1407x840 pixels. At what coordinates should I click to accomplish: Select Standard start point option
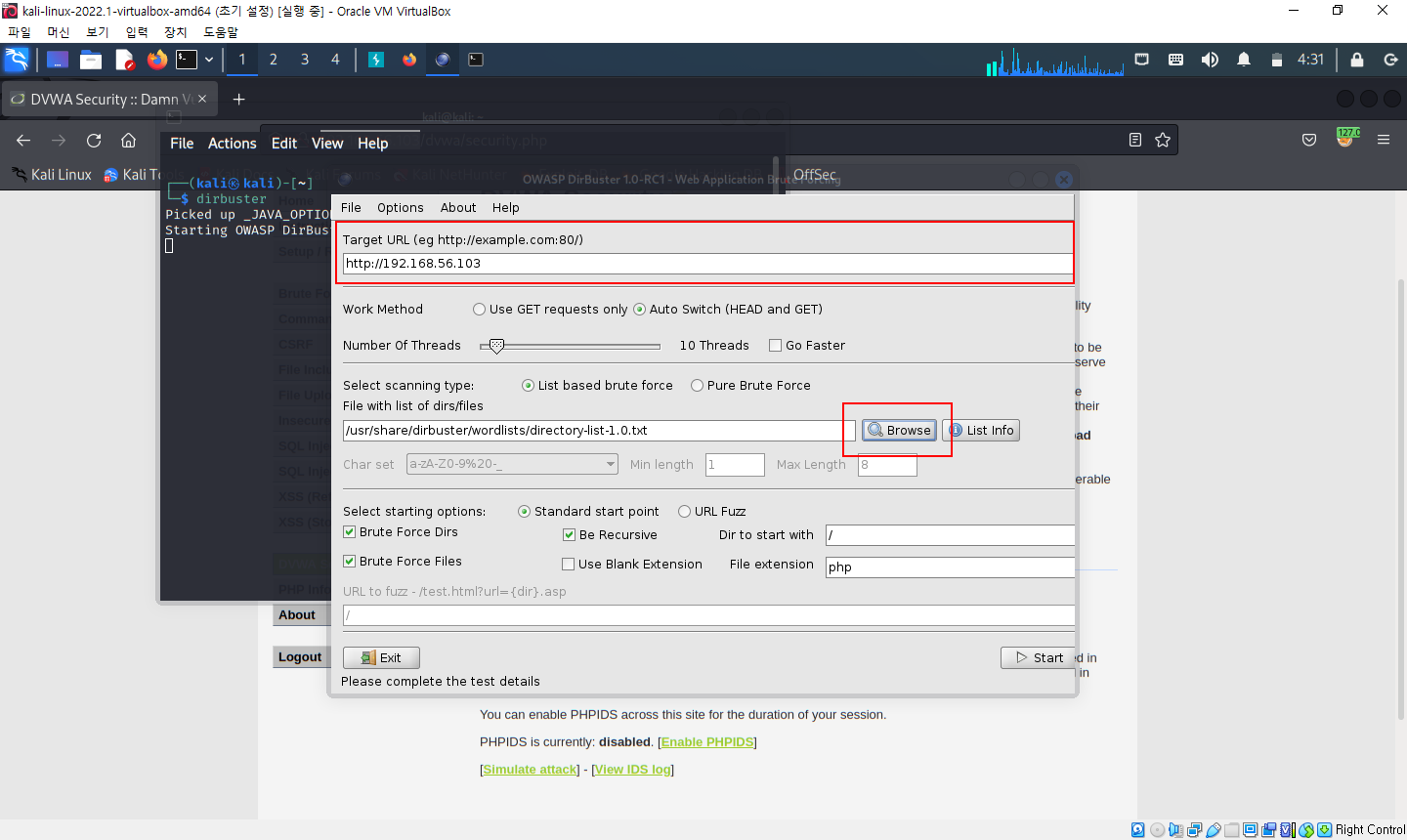point(588,511)
